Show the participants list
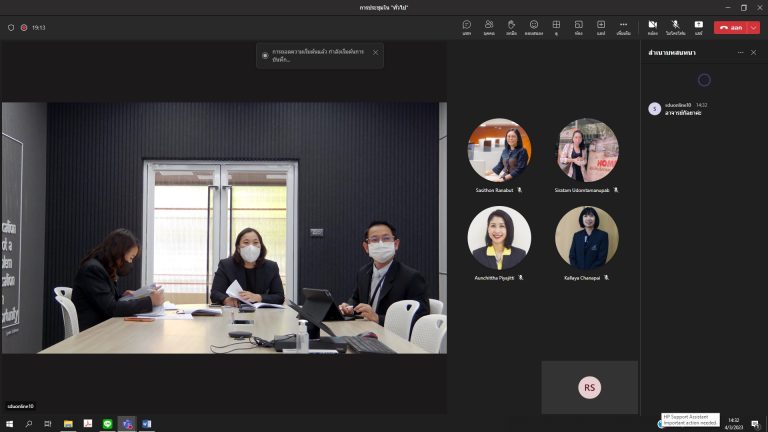The width and height of the screenshot is (768, 432). tap(489, 26)
